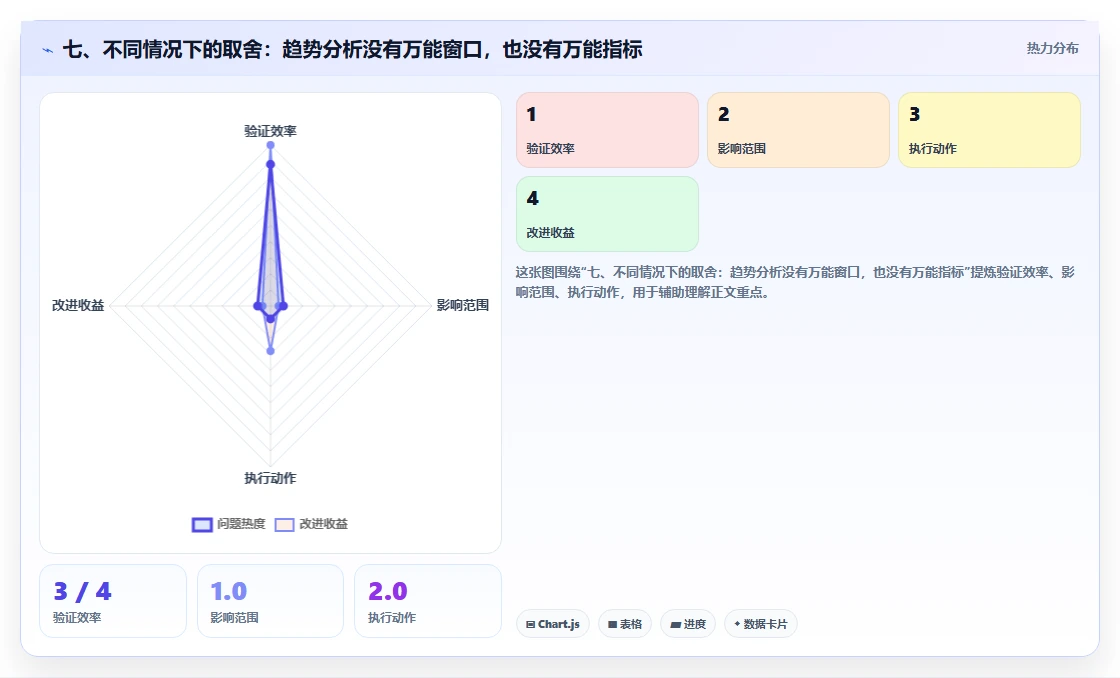Viewport: 1120px width, 678px height.
Task: Click the description paragraph starting 这张图围绕
Action: click(x=795, y=282)
